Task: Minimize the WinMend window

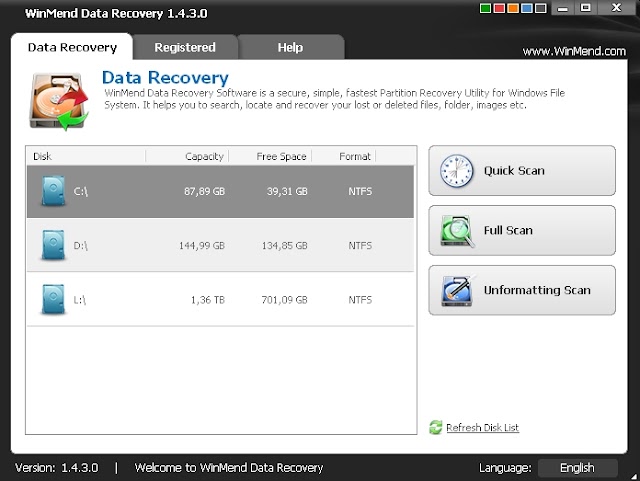Action: [x=563, y=8]
